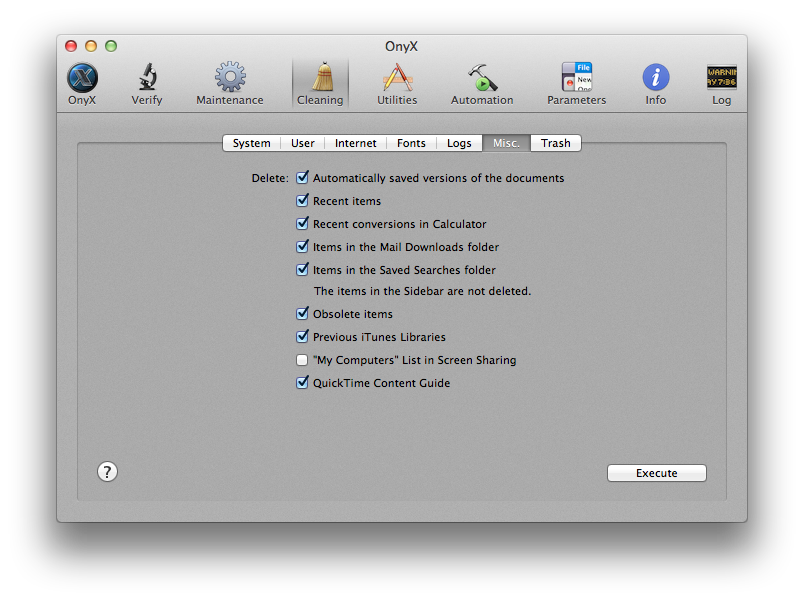
Task: Disable Previous iTunes Libraries deletion
Action: tap(302, 337)
